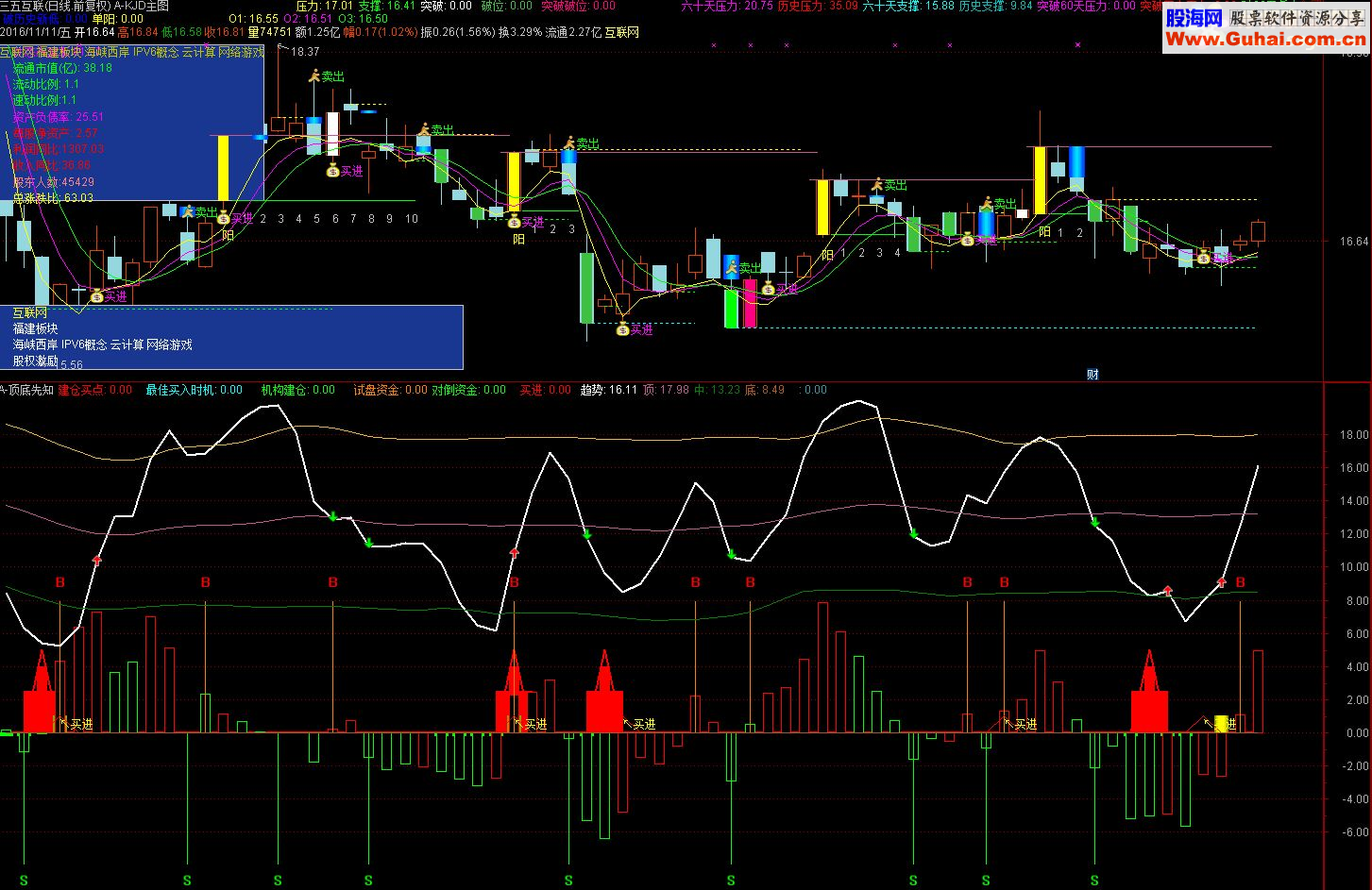Click the yellow highlighted 买进 bar in the indicator

(x=1221, y=724)
